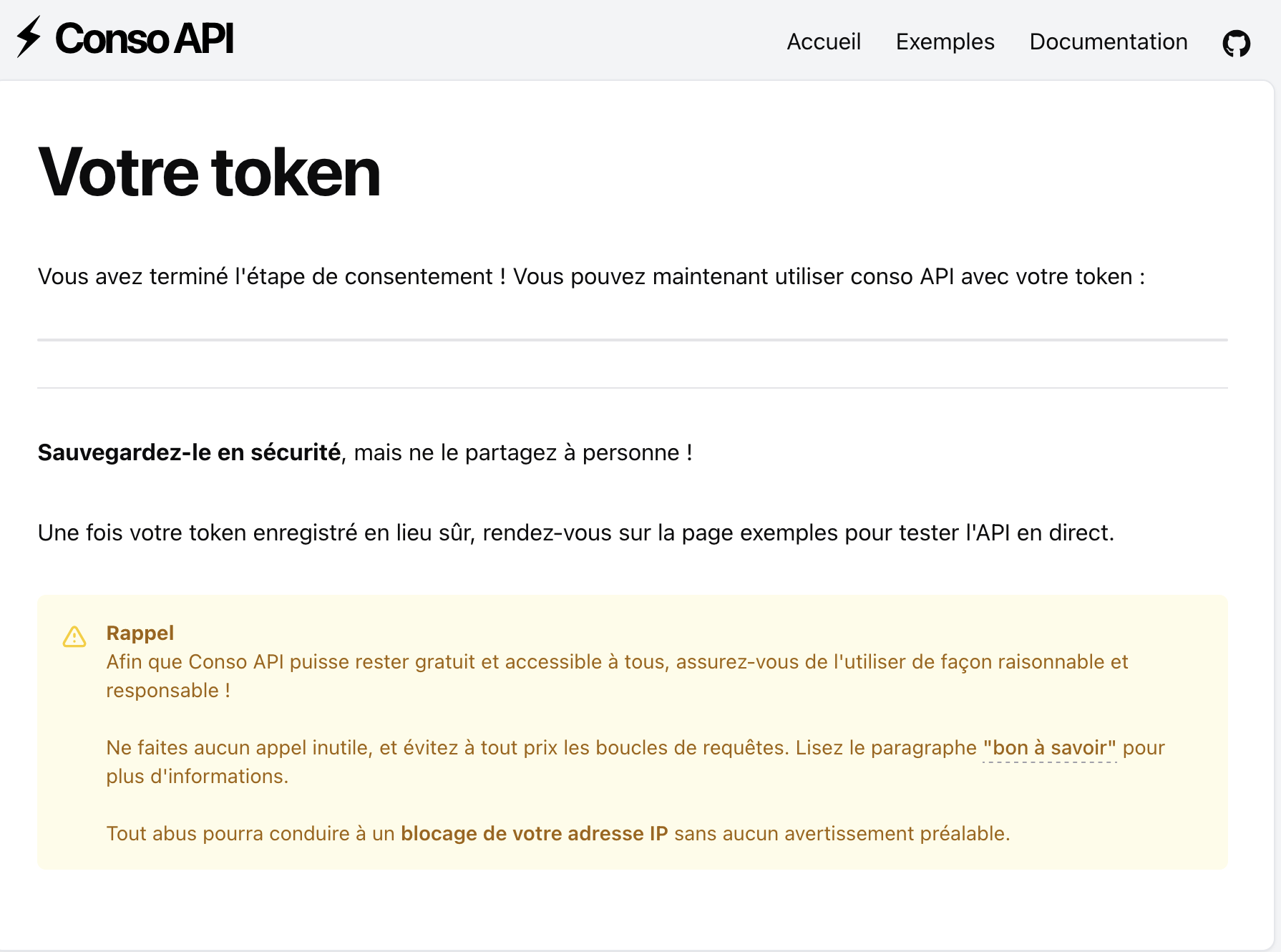Click the Conso API wordmark

pyautogui.click(x=144, y=39)
